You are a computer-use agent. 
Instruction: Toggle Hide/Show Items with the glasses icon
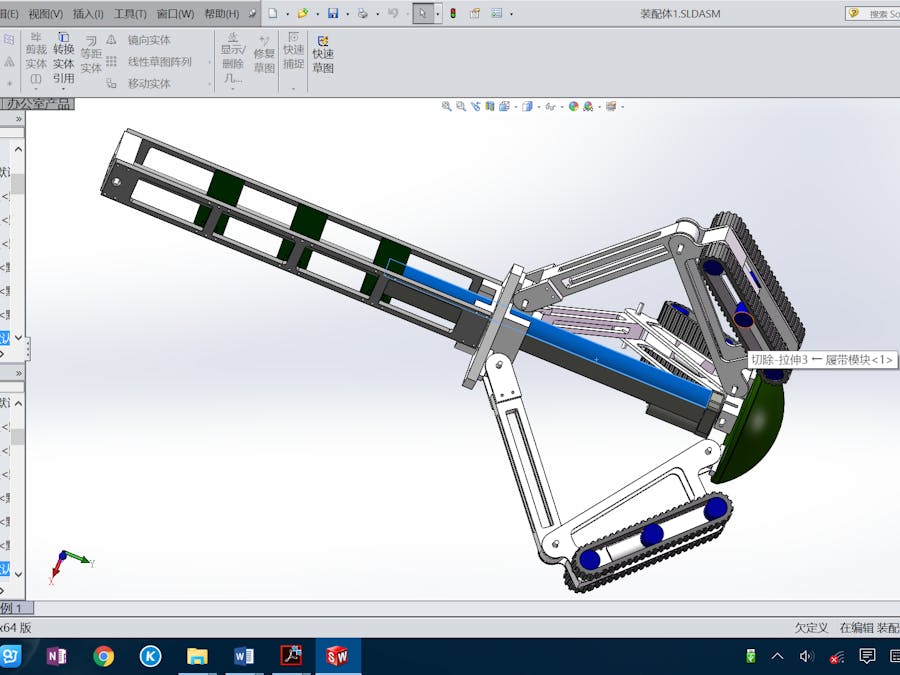(551, 105)
